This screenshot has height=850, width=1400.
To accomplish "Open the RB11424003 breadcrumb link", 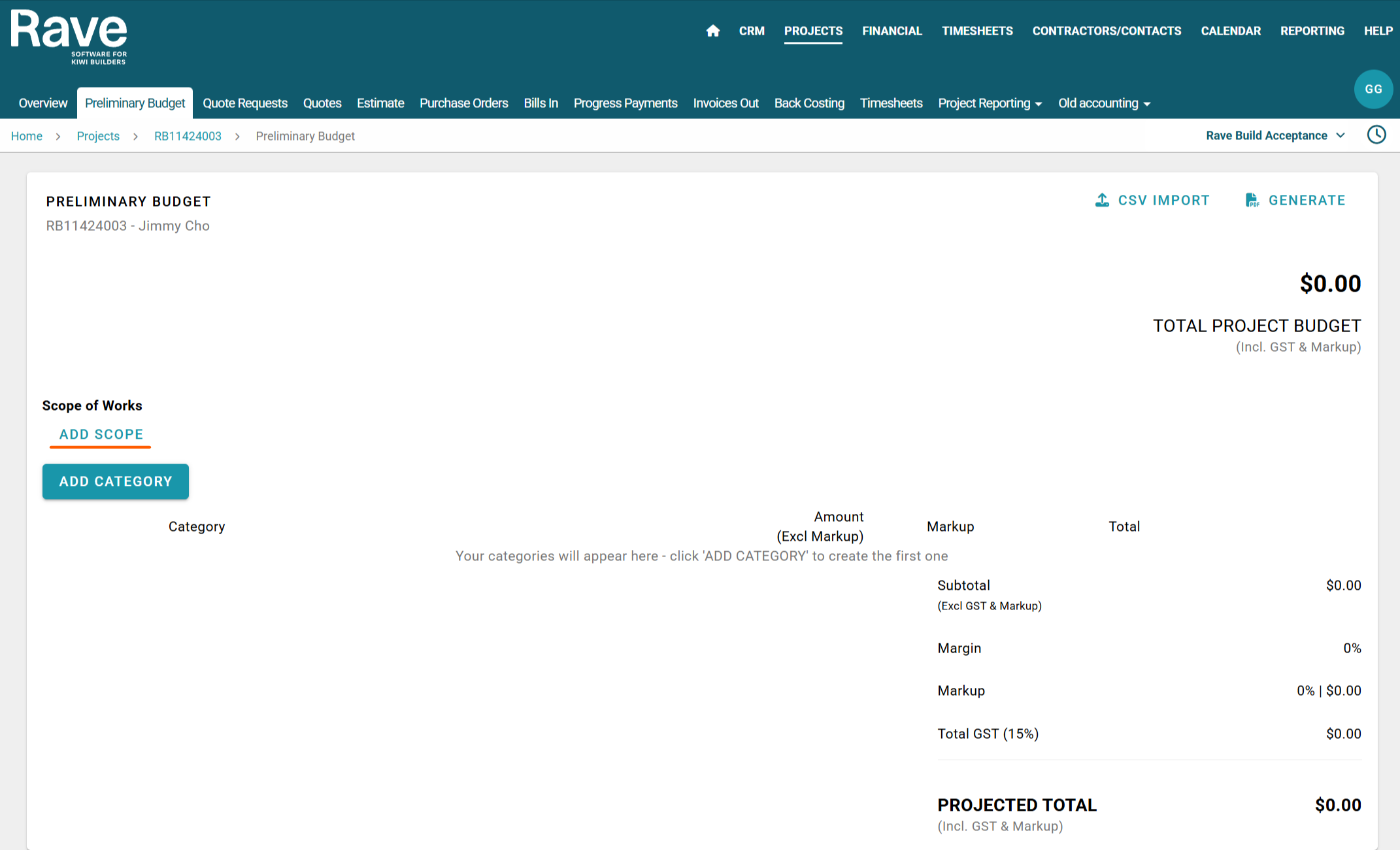I will click(188, 136).
